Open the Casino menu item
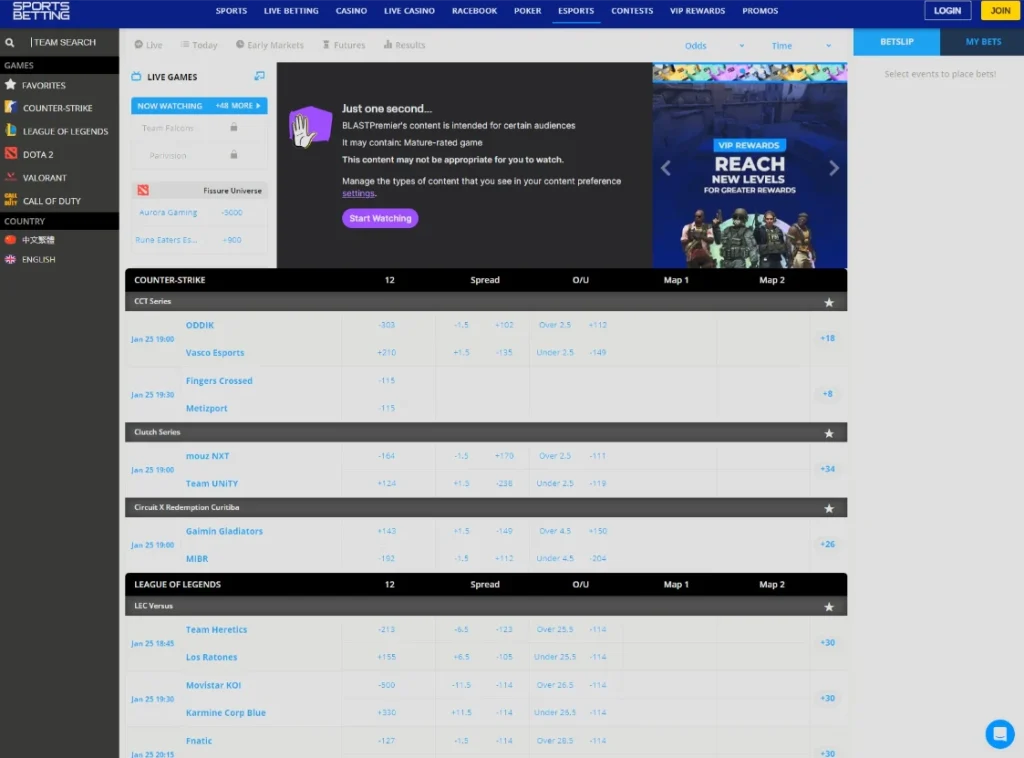This screenshot has height=758, width=1024. 351,11
